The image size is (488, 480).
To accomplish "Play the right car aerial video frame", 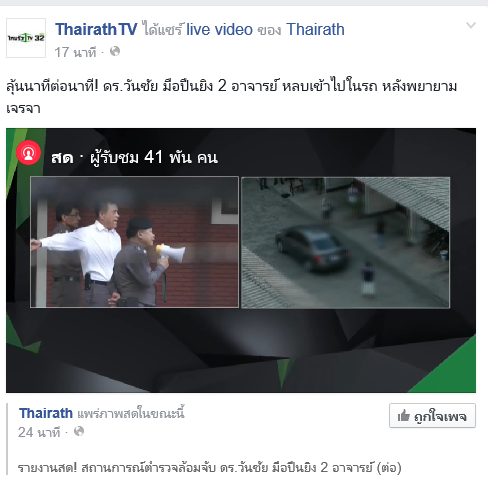I will click(x=345, y=242).
